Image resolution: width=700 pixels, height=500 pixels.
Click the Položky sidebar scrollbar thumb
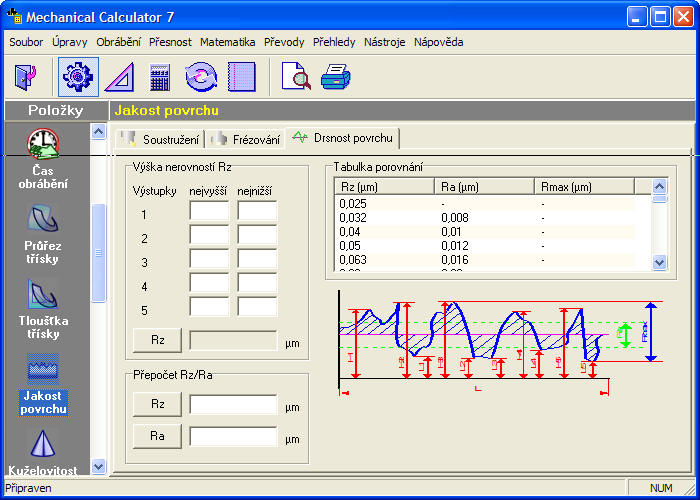click(98, 253)
